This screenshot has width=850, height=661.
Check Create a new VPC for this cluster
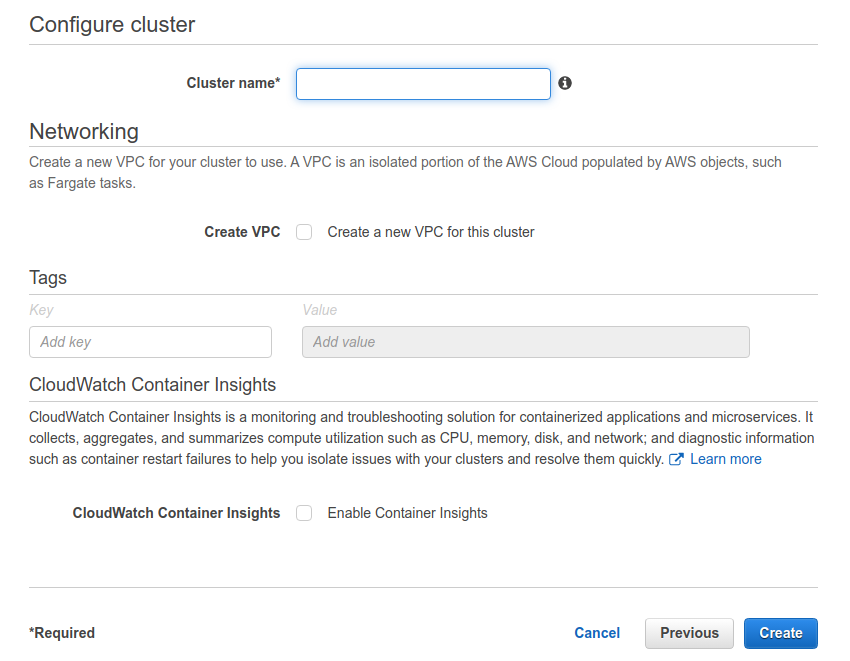304,232
